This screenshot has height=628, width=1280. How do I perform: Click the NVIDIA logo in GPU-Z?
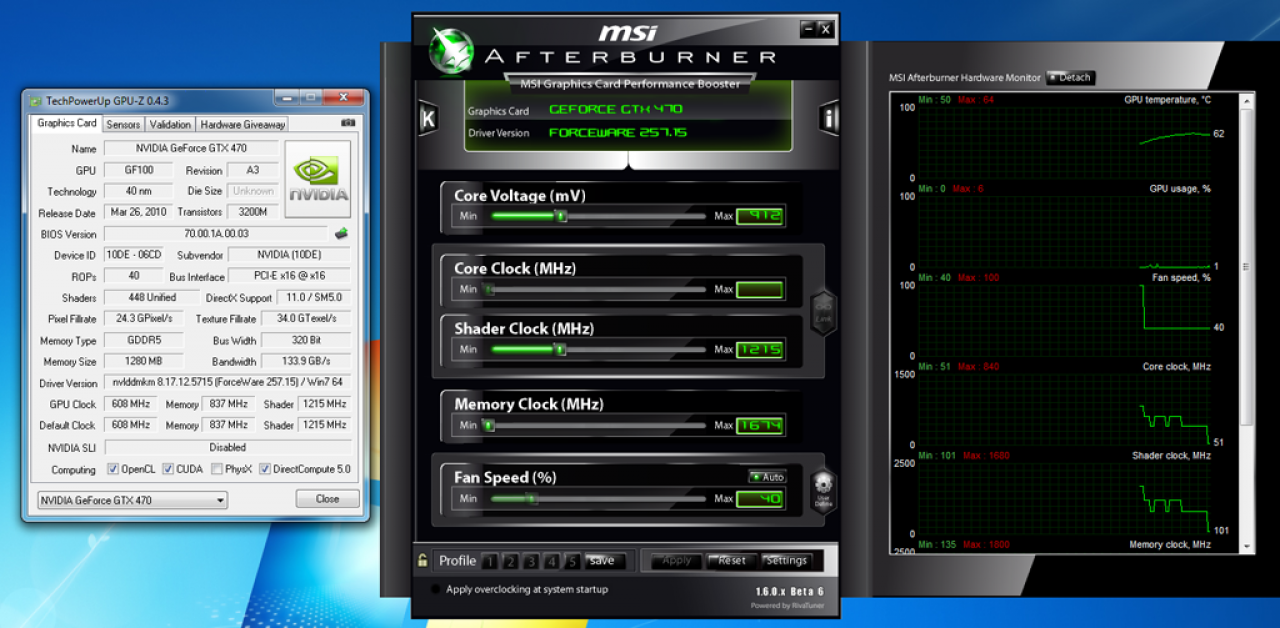pyautogui.click(x=318, y=179)
